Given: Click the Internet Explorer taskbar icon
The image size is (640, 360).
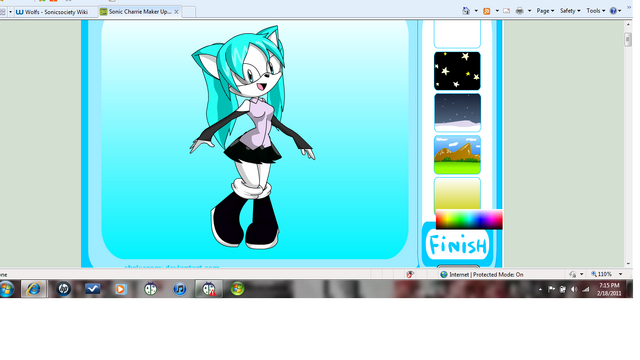Looking at the screenshot, I should click(x=33, y=289).
